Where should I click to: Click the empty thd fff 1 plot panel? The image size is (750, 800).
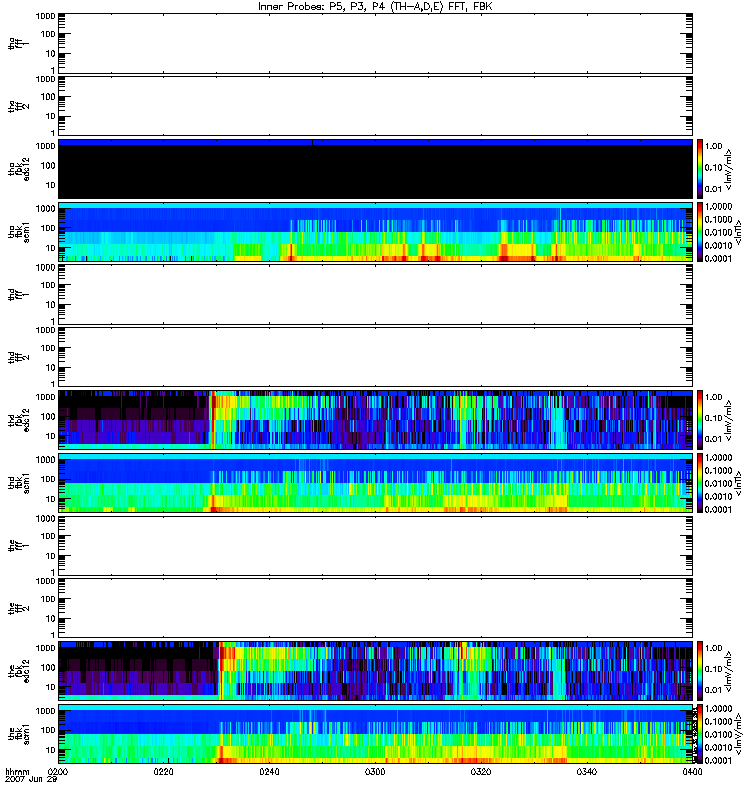click(375, 294)
